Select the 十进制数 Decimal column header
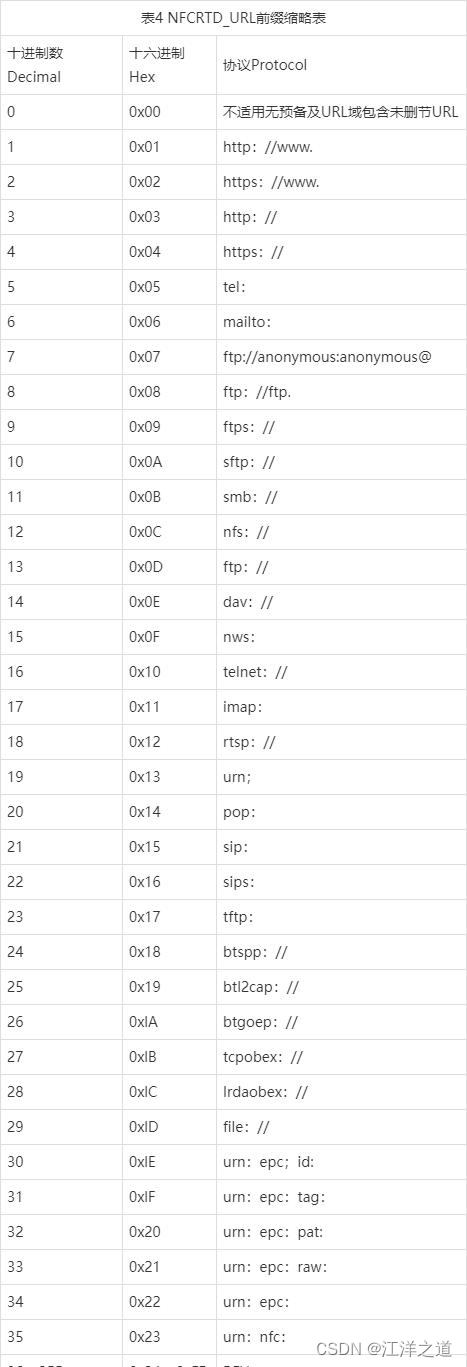Image resolution: width=467 pixels, height=1367 pixels. tap(61, 65)
